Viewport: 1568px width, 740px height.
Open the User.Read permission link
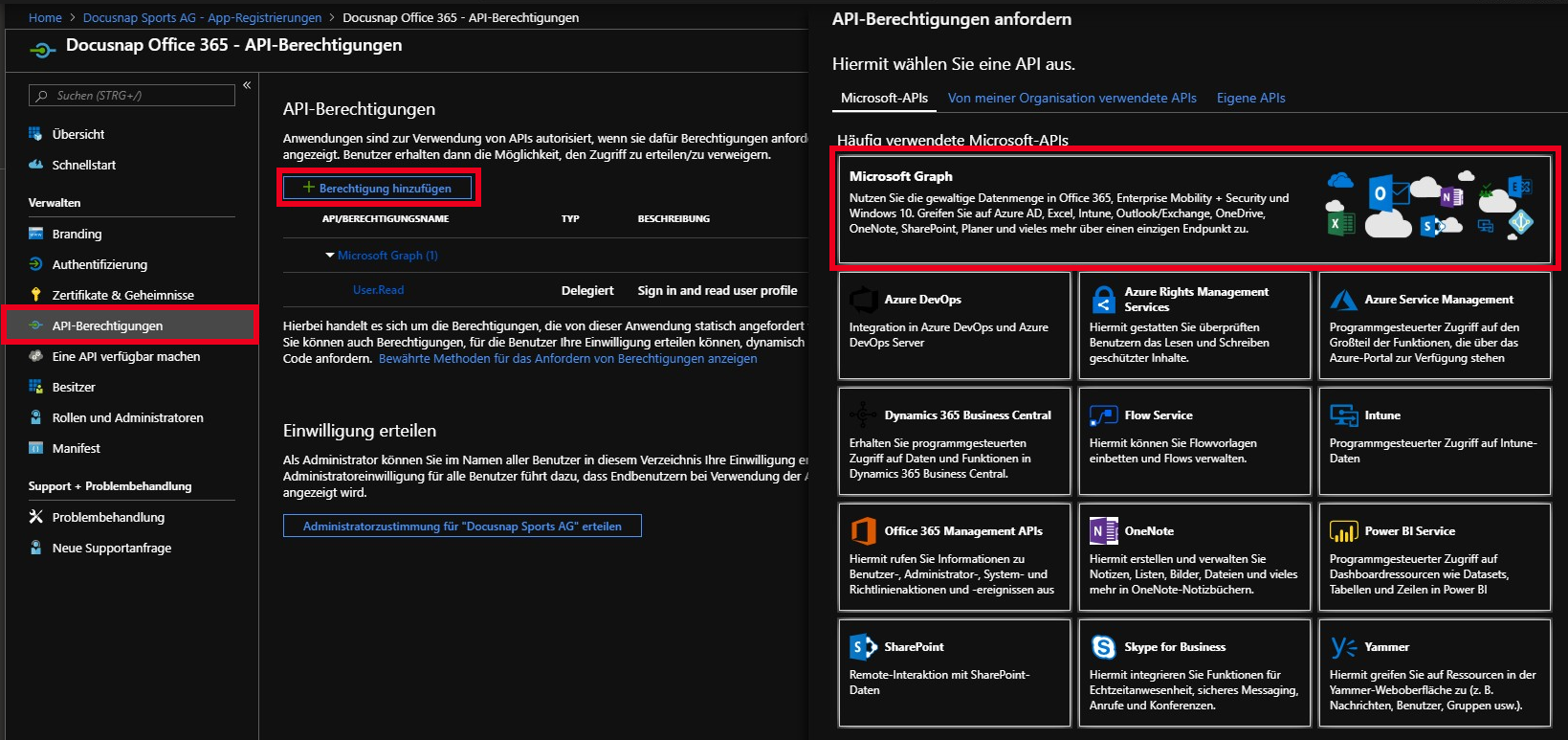click(378, 290)
